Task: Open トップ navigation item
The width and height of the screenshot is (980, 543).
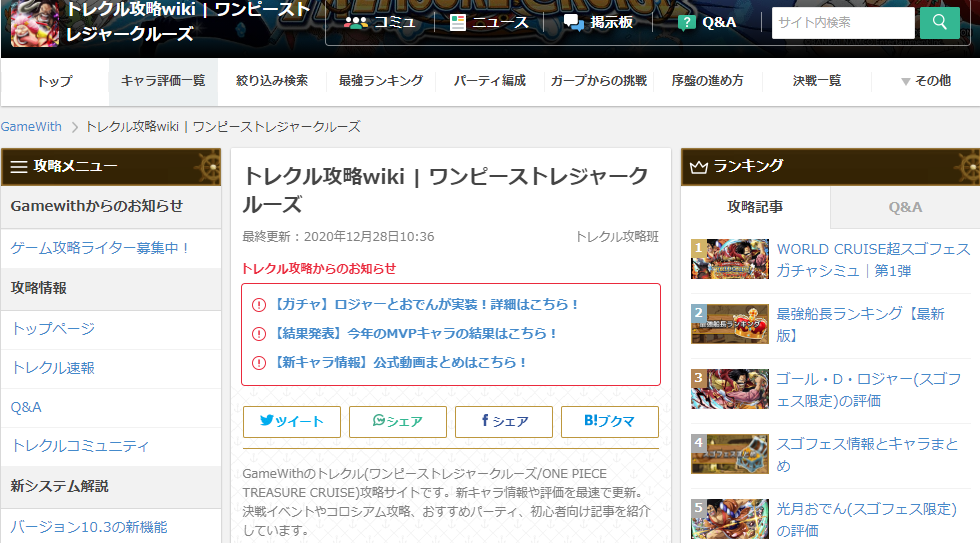Action: tap(55, 81)
